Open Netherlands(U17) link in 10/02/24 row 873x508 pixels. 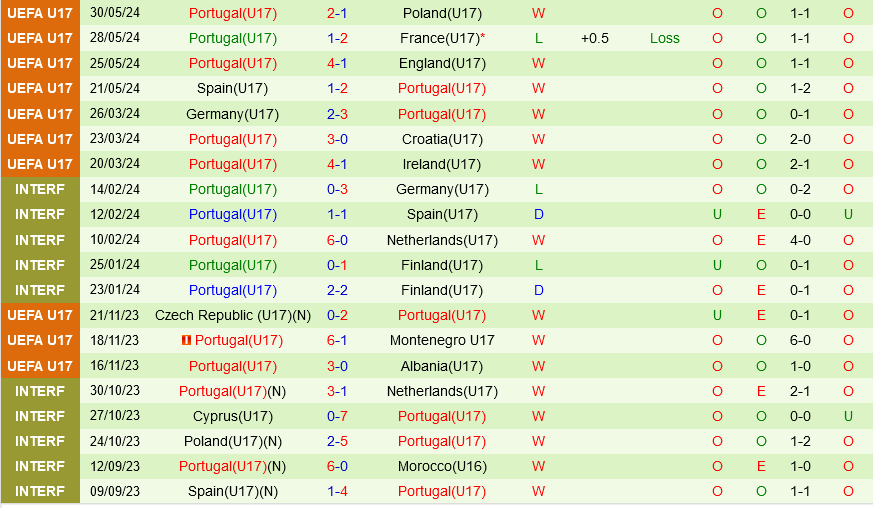click(x=442, y=240)
